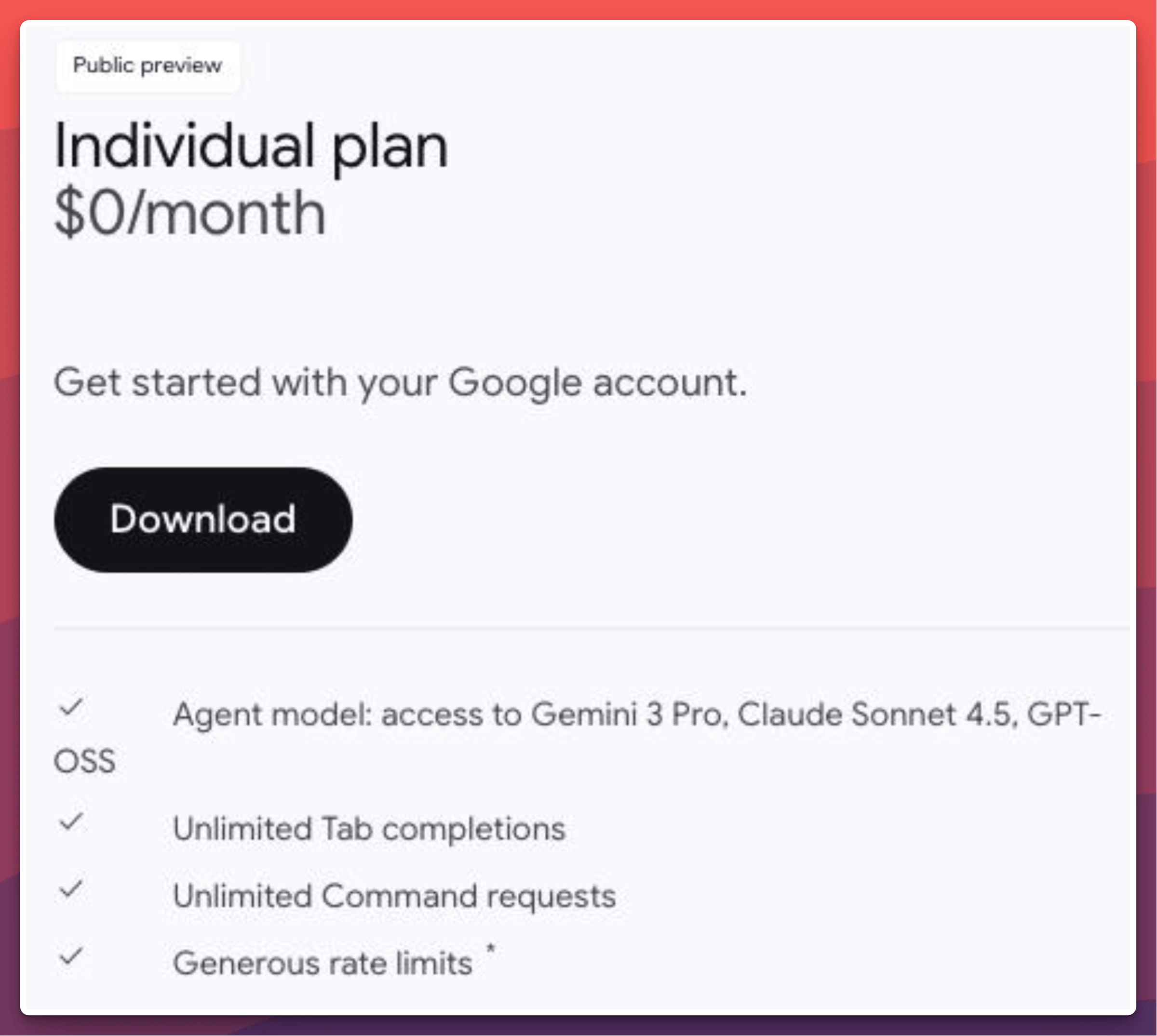
Task: Click the Unlimited Command requests text
Action: click(x=394, y=896)
